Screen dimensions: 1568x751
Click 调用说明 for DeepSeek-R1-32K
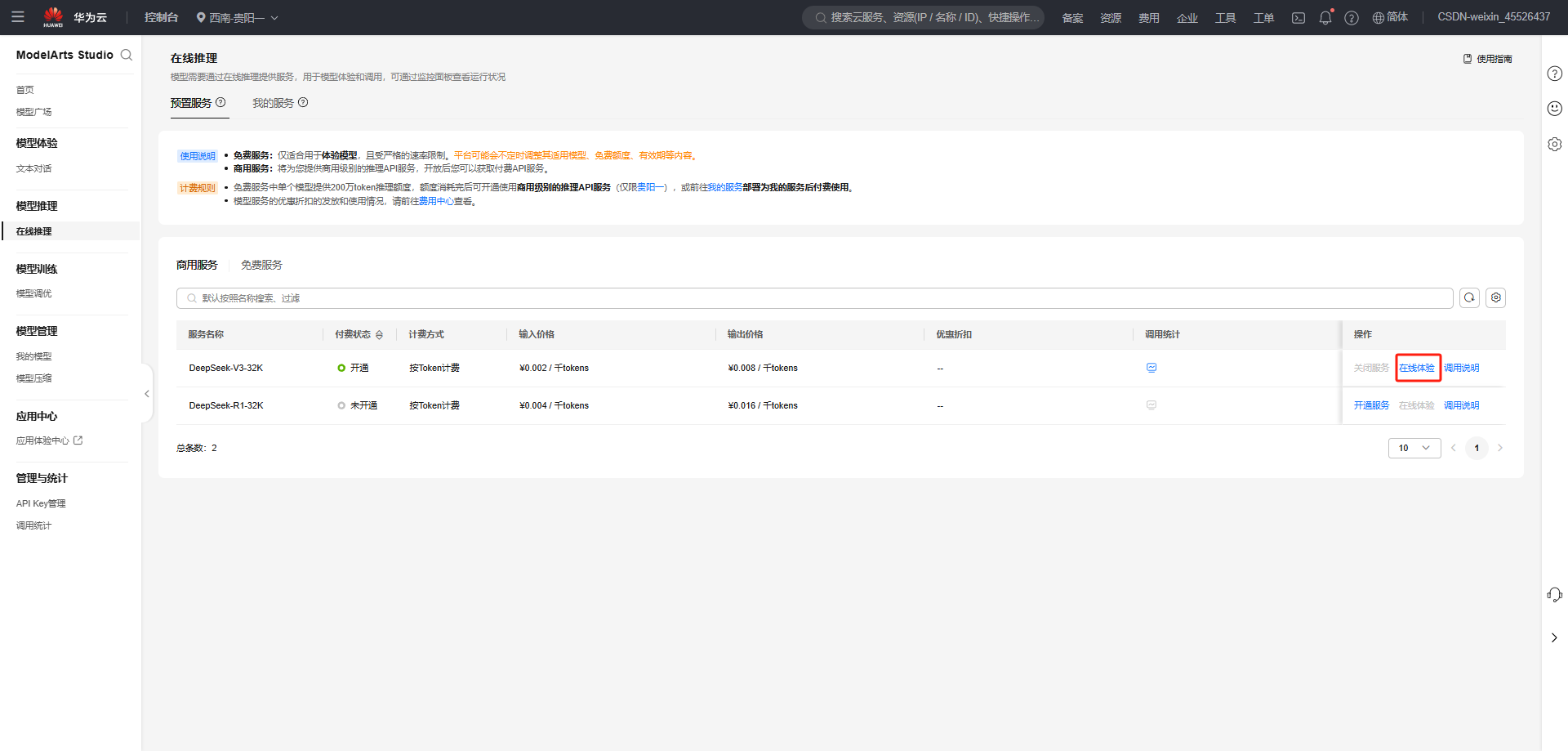(1462, 405)
